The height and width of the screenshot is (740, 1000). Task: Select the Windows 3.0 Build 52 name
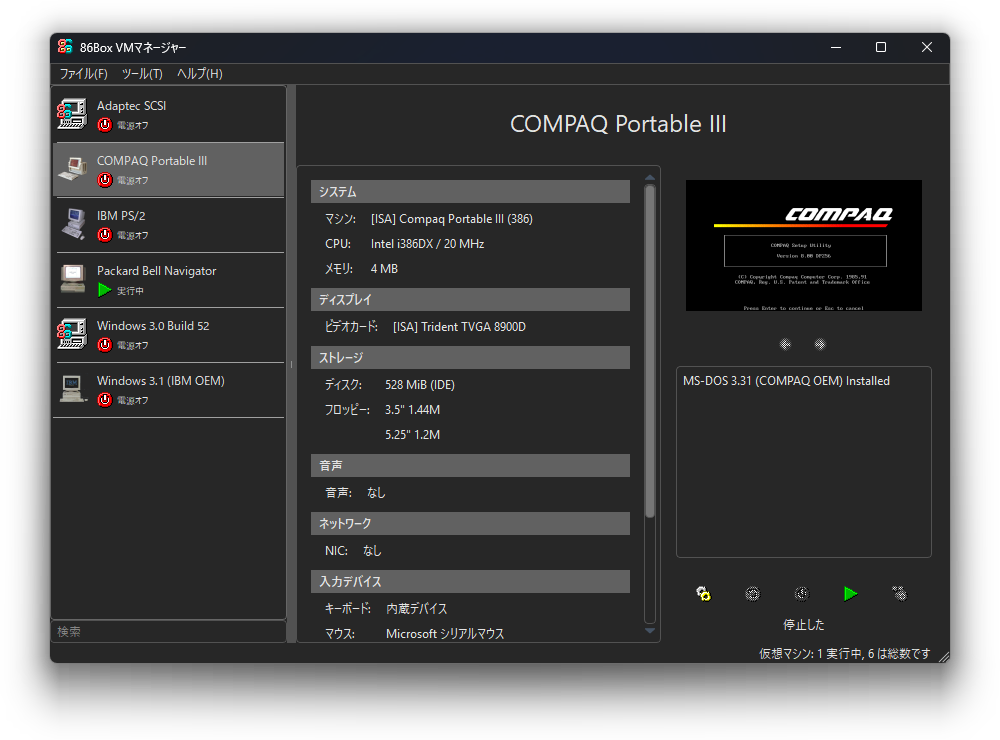[153, 325]
